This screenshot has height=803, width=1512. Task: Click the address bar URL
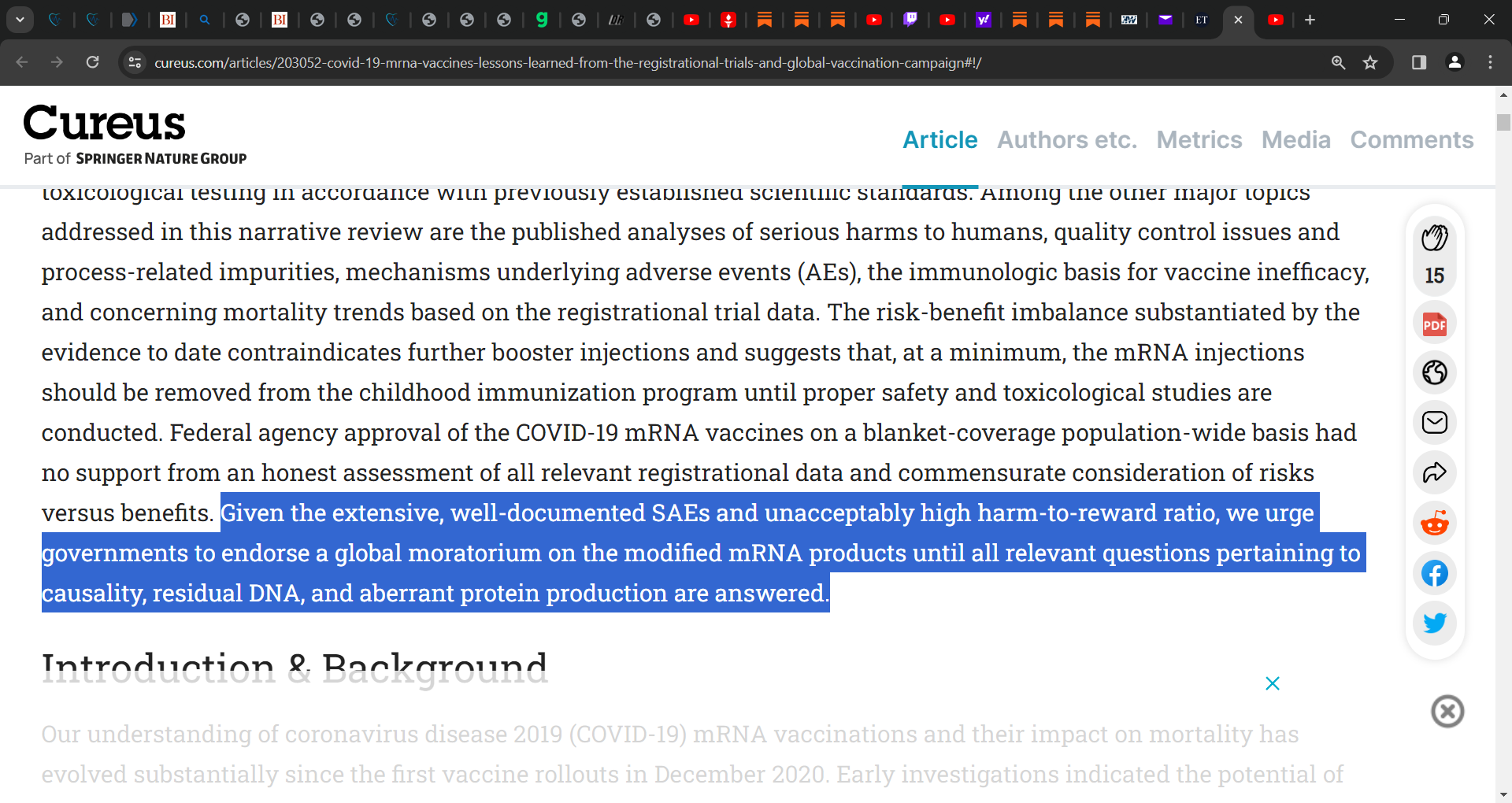[567, 62]
